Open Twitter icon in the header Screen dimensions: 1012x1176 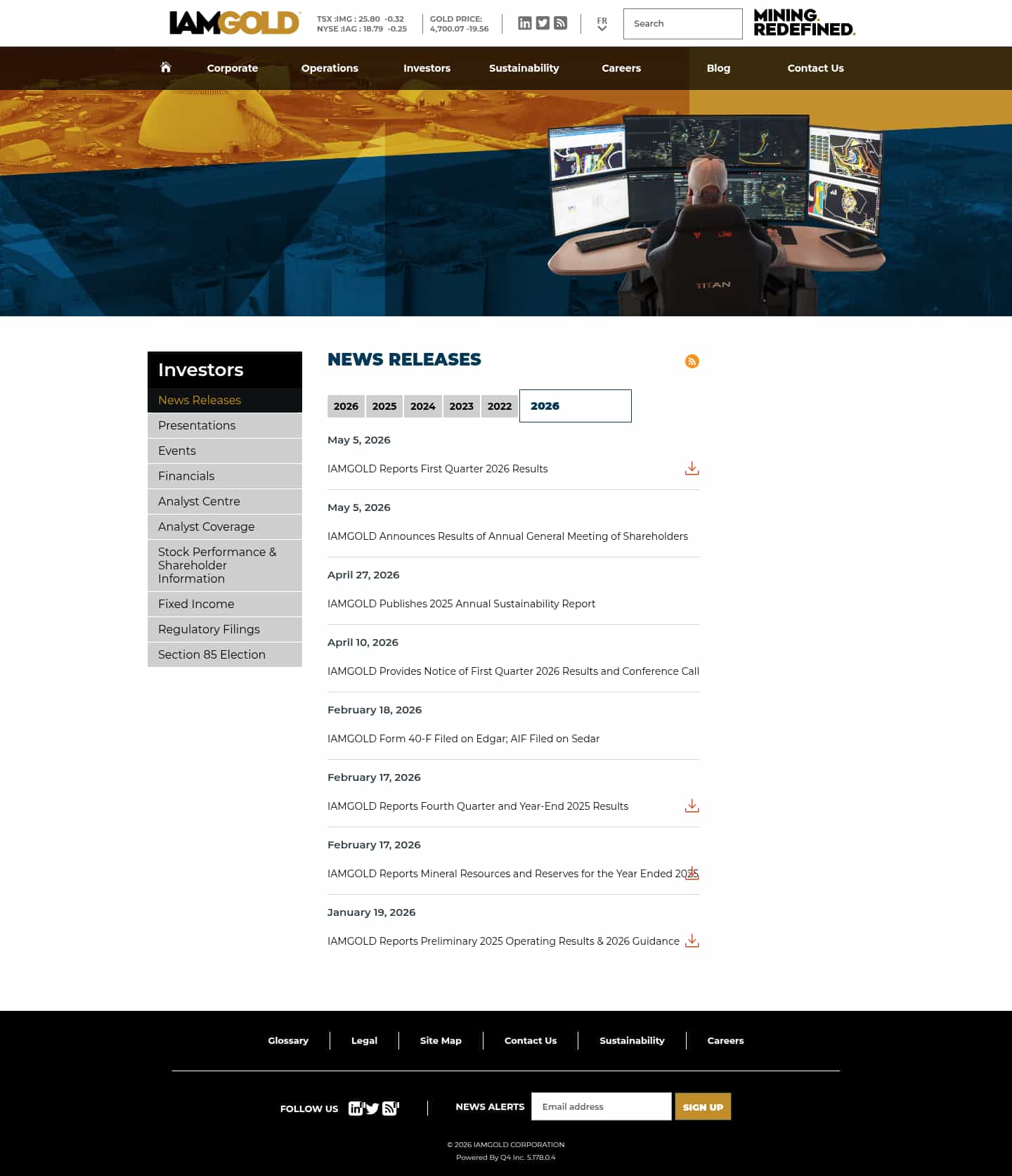543,23
